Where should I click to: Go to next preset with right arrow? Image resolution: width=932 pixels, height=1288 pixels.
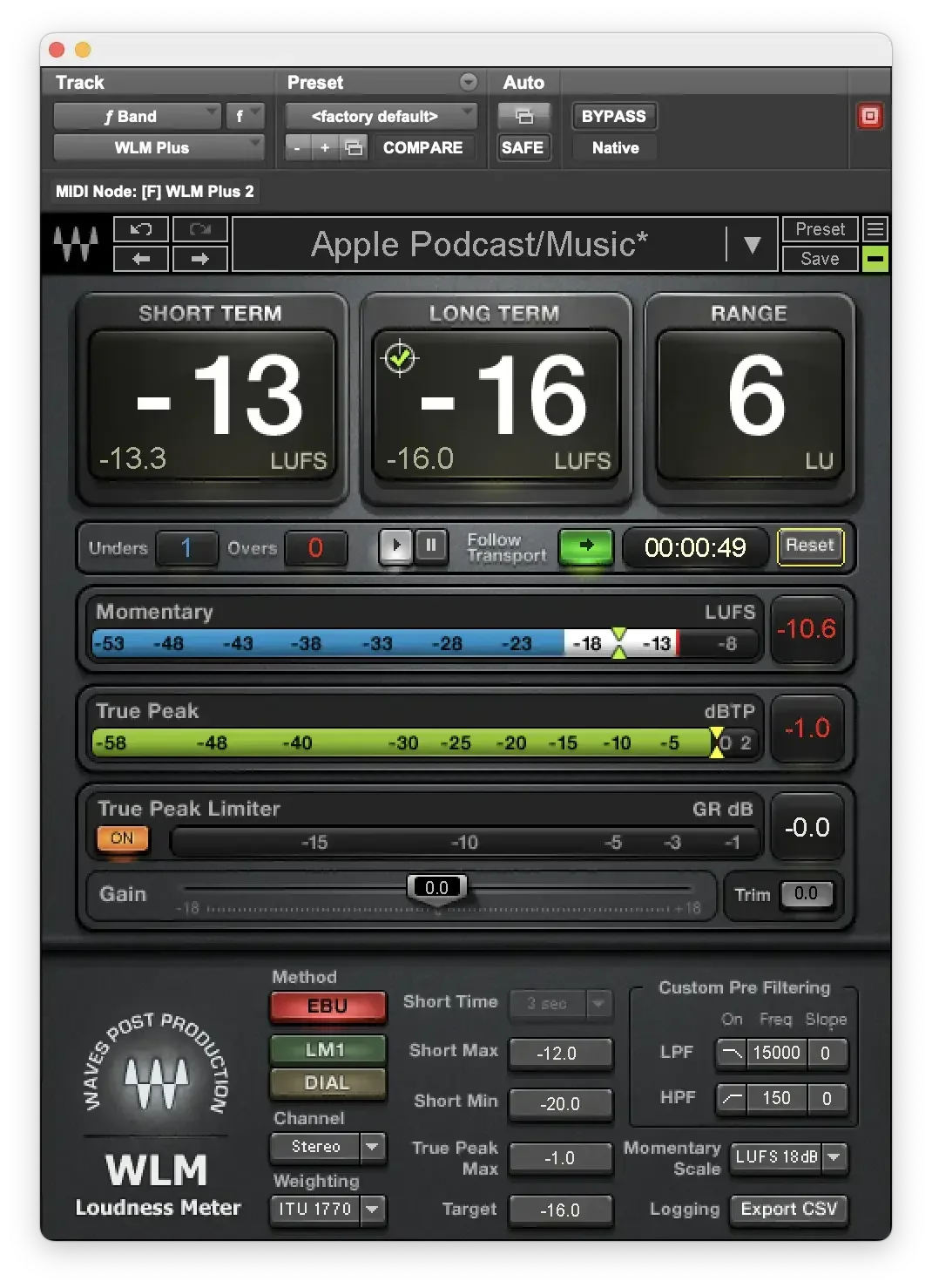199,258
